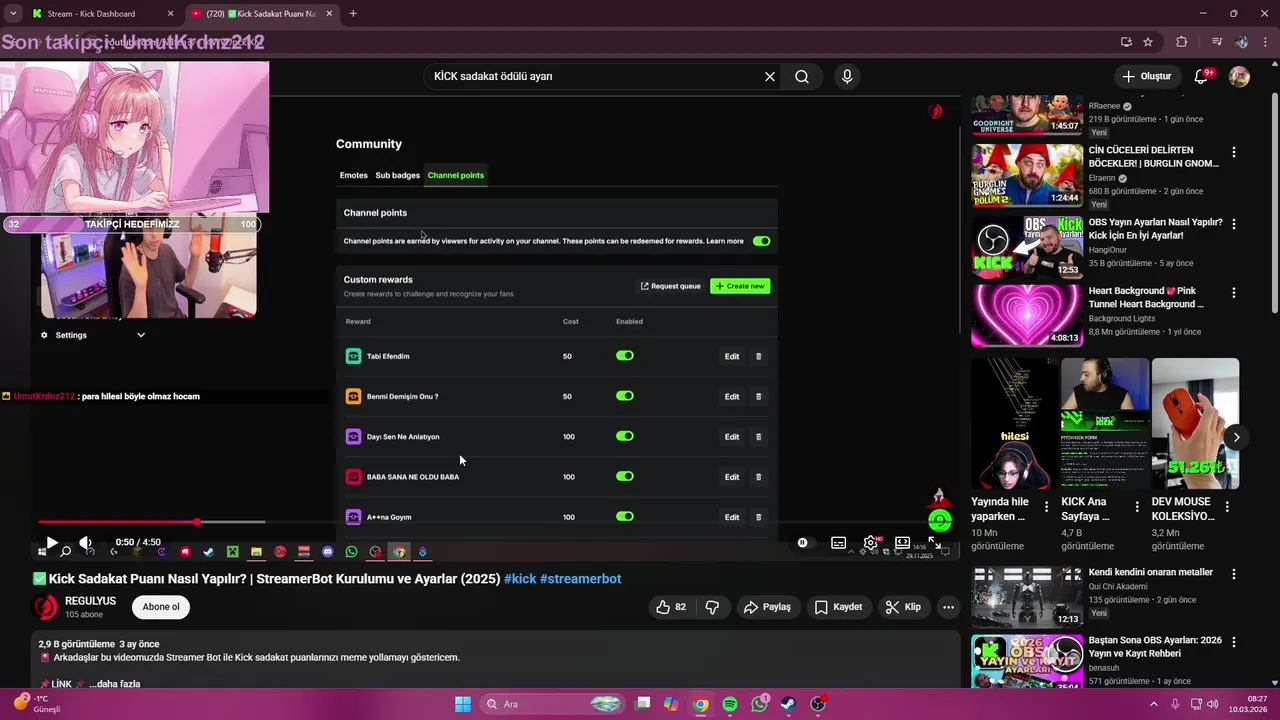Switch video to miniplayer mode
This screenshot has width=1280, height=720.
(902, 543)
